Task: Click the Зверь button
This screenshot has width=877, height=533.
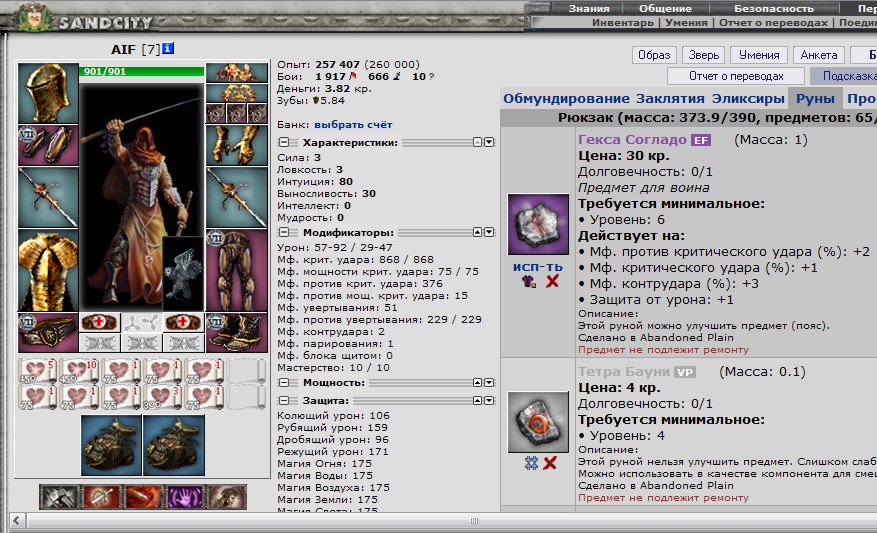Action: point(704,55)
